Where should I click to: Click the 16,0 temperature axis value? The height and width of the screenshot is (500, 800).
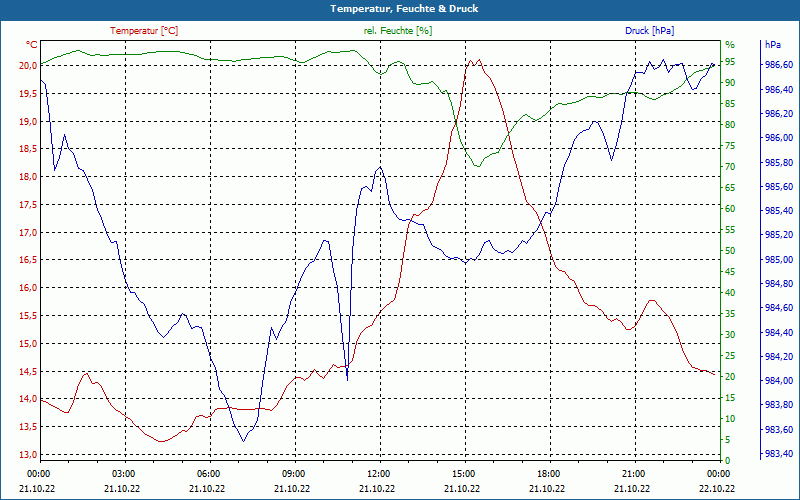28,288
